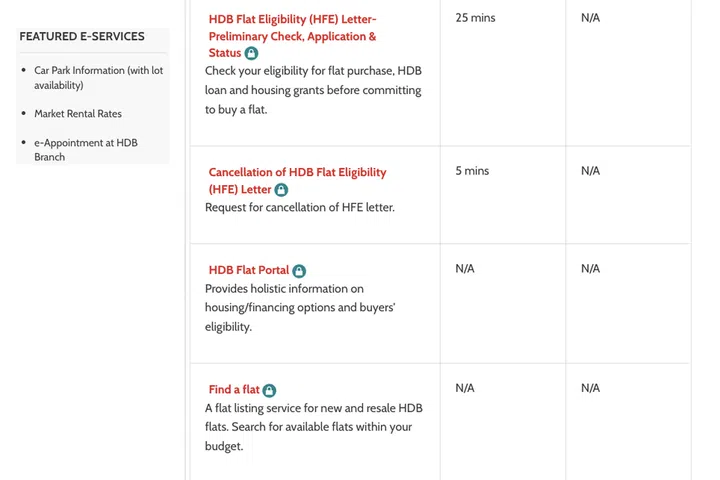
Task: Click the FEATURED E-SERVICES heading
Action: tap(82, 37)
